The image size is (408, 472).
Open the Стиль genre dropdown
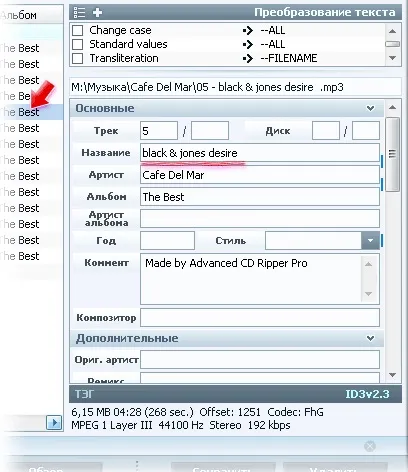point(370,240)
